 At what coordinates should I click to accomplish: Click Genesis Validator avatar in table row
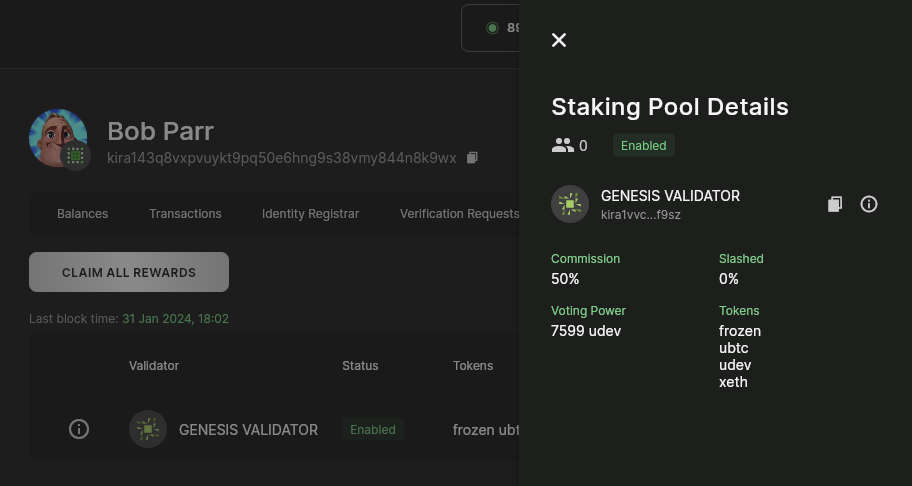click(148, 429)
